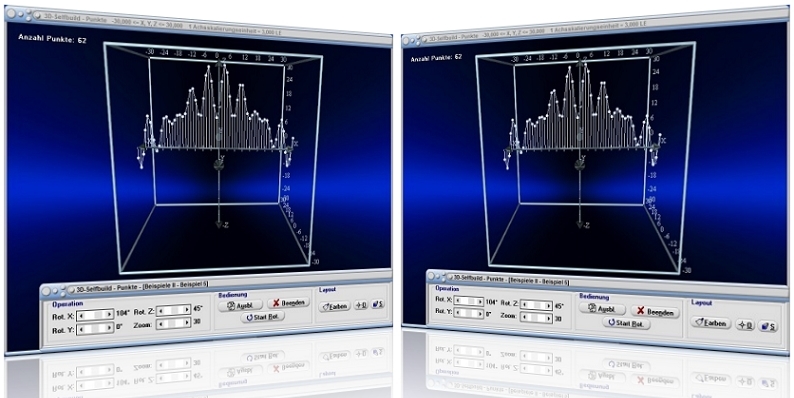Click the 104° Rot. X value, left window
Image resolution: width=794 pixels, height=398 pixels.
123,313
